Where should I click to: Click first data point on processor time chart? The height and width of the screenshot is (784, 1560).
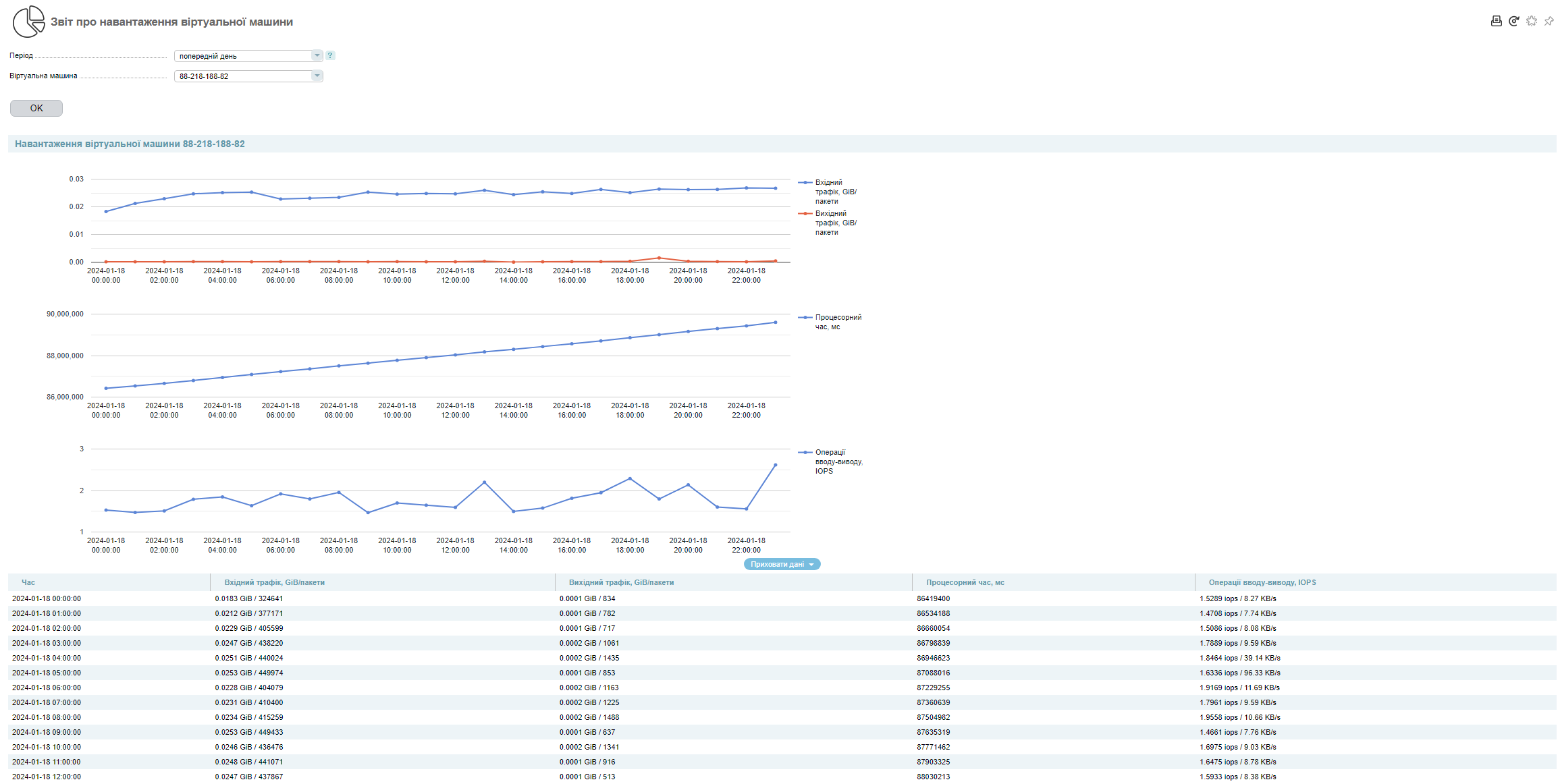106,388
